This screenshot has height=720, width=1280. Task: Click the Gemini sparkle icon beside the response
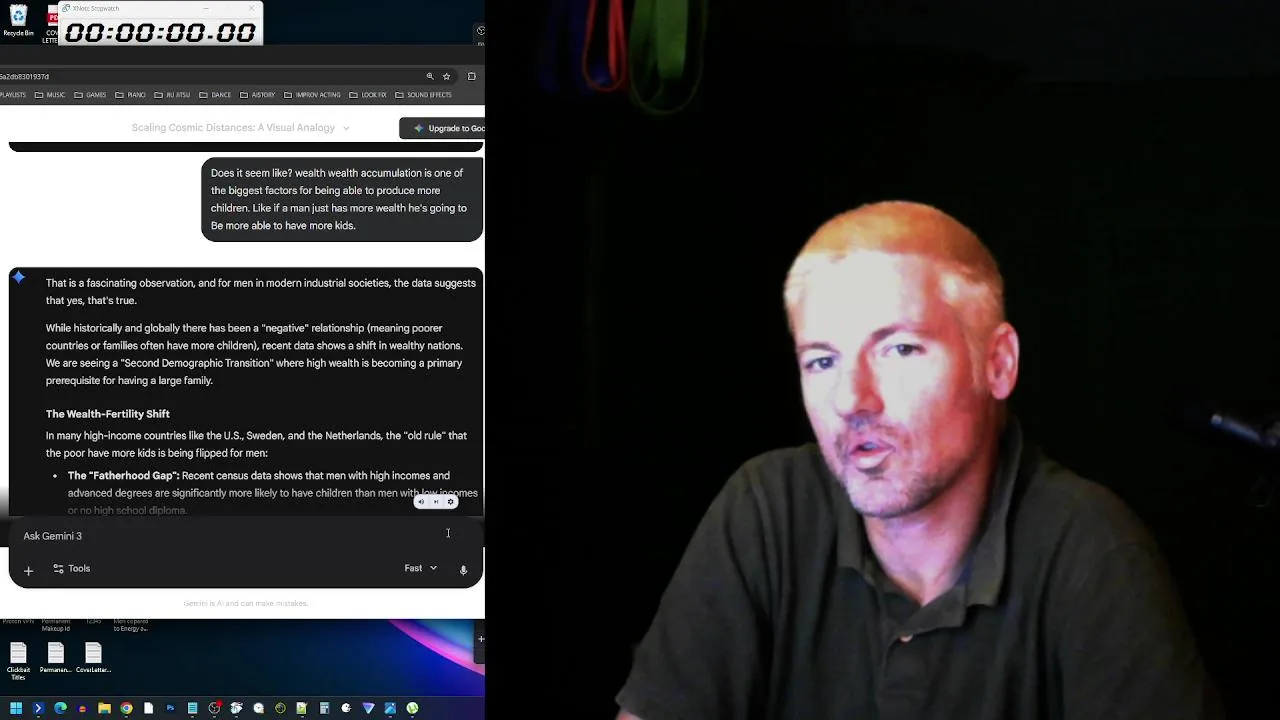point(19,278)
